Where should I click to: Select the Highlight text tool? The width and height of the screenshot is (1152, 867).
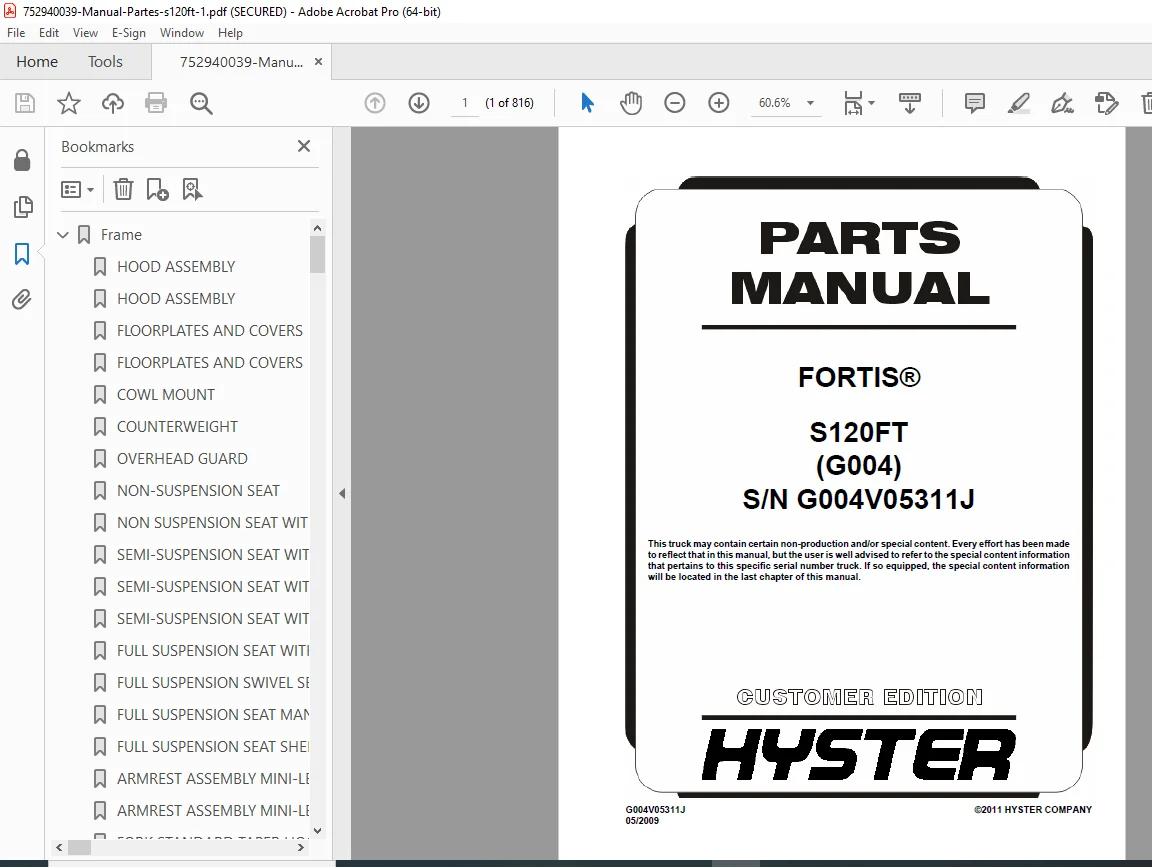1018,103
